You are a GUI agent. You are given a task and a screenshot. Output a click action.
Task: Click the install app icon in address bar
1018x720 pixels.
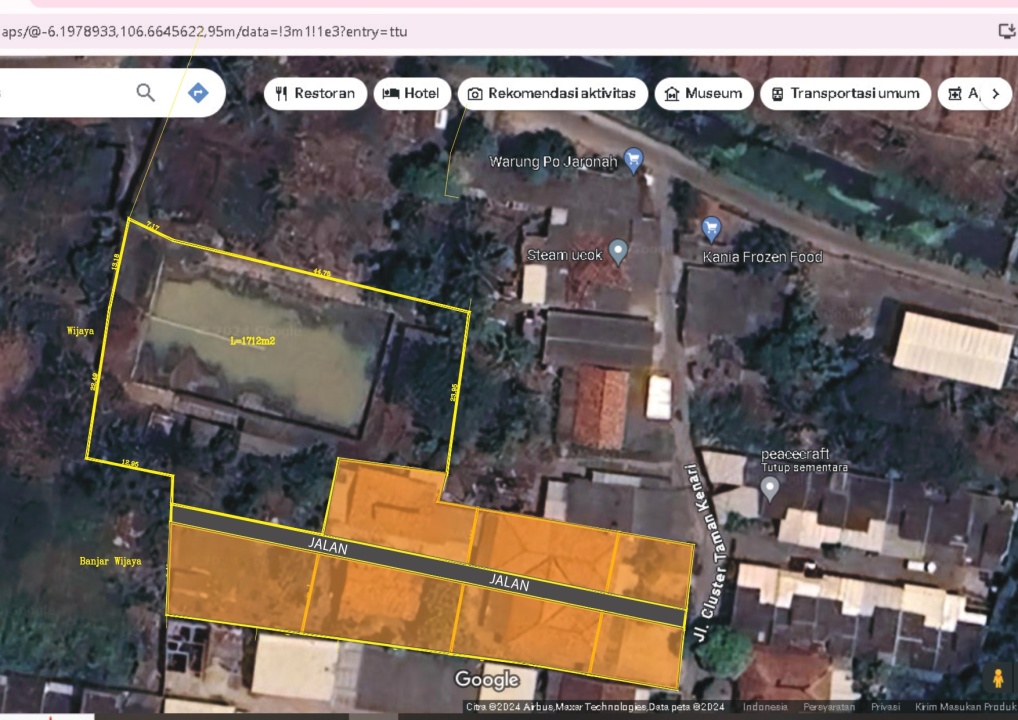(x=1006, y=31)
